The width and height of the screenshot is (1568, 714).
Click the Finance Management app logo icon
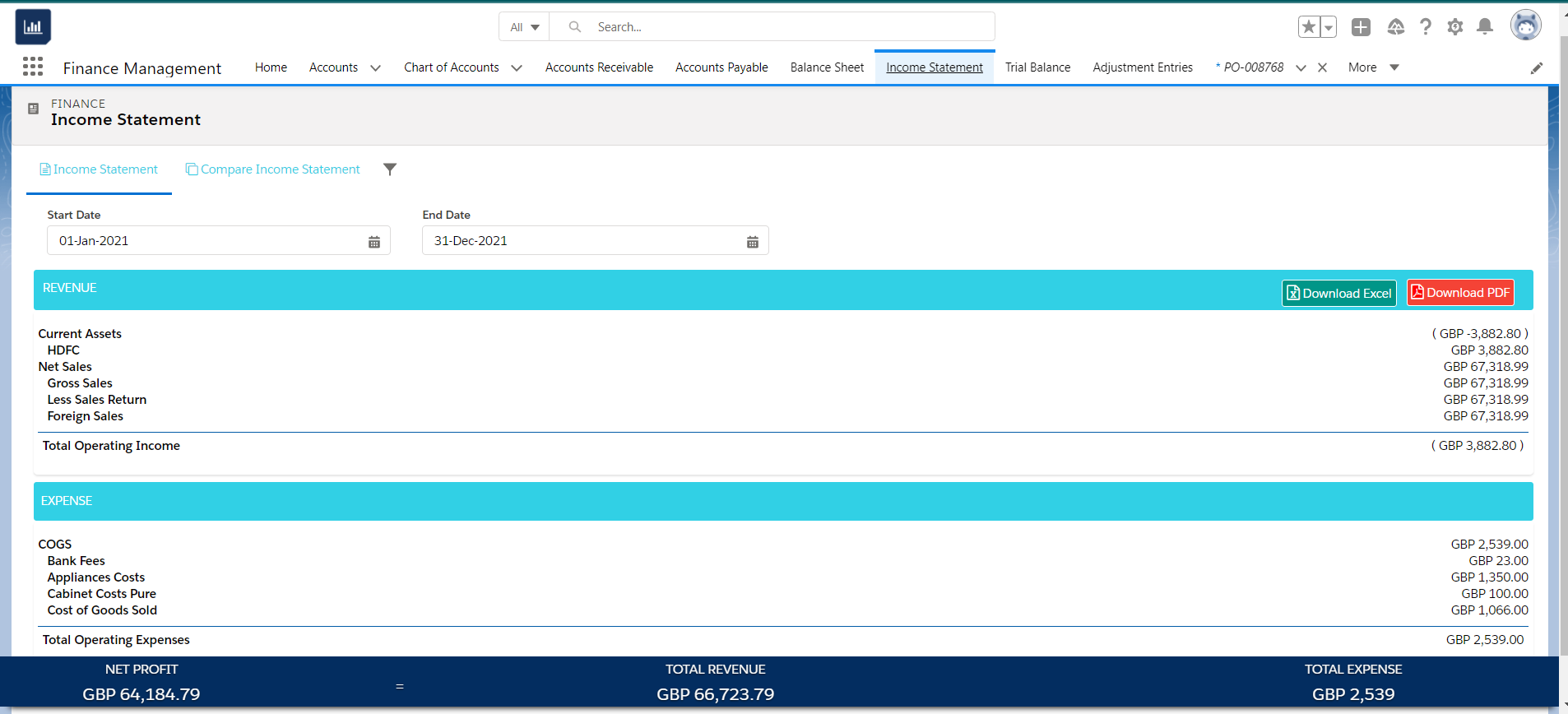33,27
